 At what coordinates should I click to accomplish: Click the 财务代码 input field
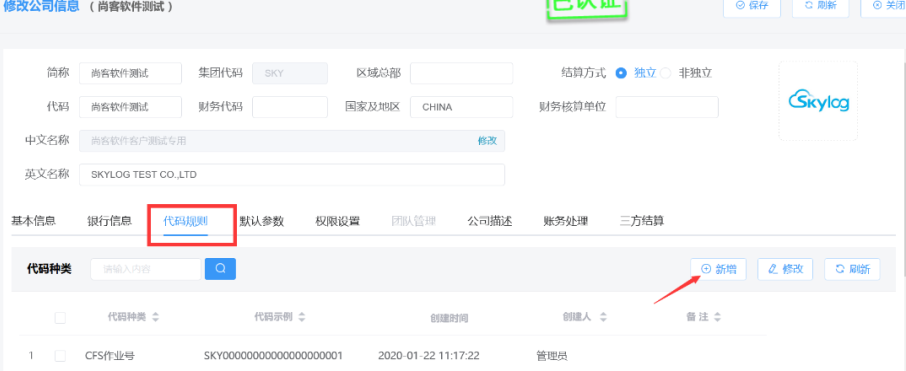coord(290,107)
